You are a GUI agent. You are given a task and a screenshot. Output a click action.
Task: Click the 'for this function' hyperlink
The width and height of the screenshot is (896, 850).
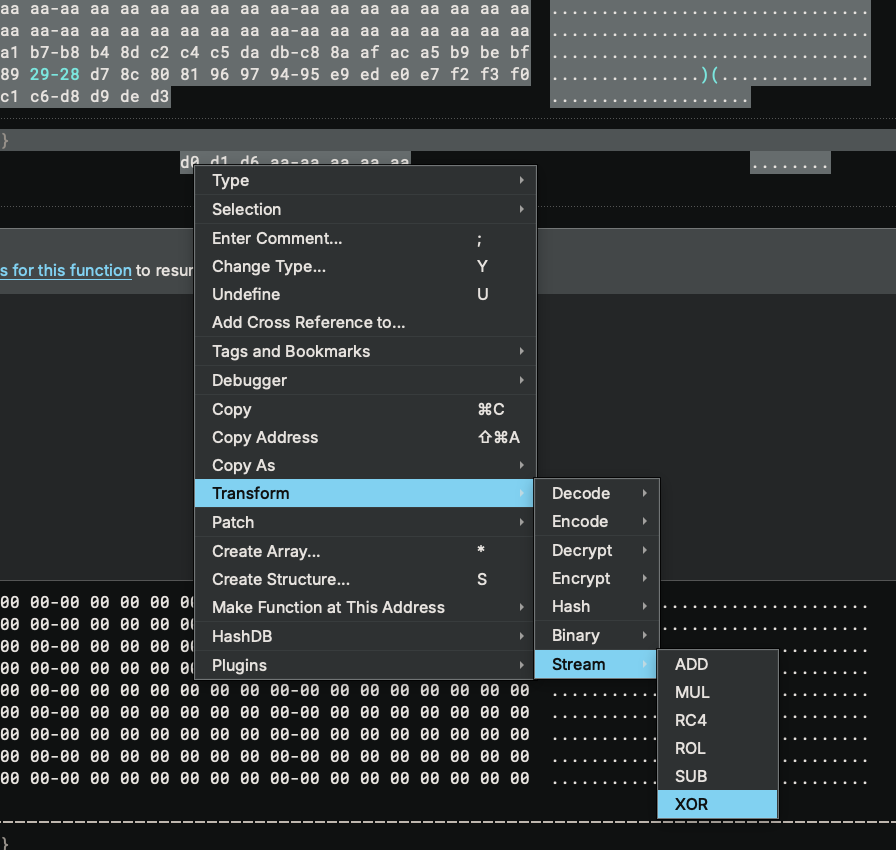pyautogui.click(x=66, y=270)
